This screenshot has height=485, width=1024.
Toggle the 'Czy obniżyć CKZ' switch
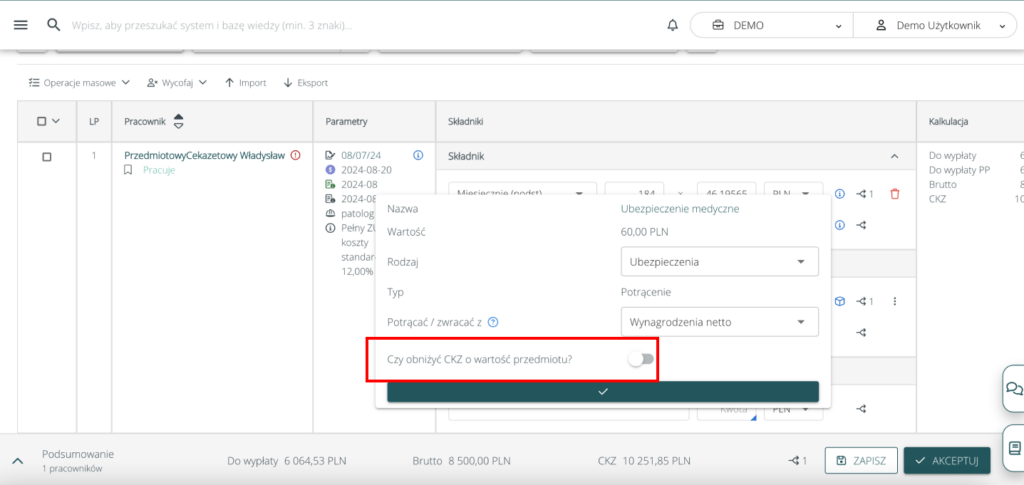(640, 359)
